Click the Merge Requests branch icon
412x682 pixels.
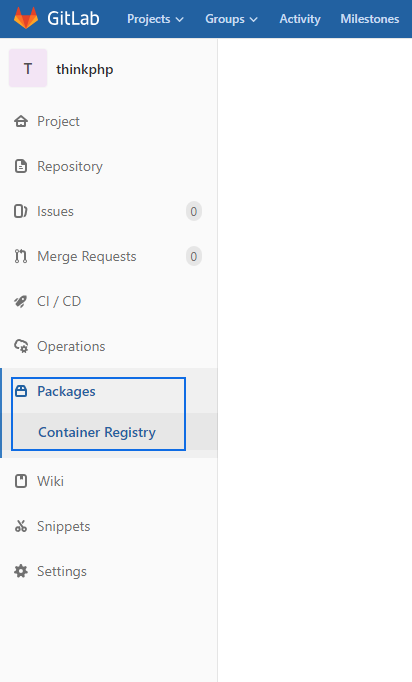[x=21, y=256]
